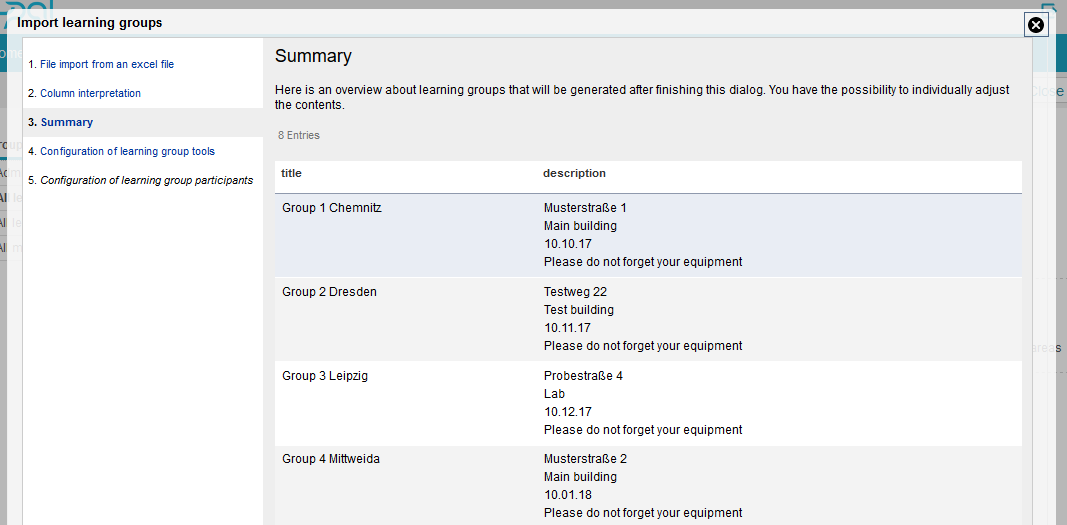Screen dimensions: 1067x525
Task: Choose the Group 4 Mittweida title cell
Action: 331,459
